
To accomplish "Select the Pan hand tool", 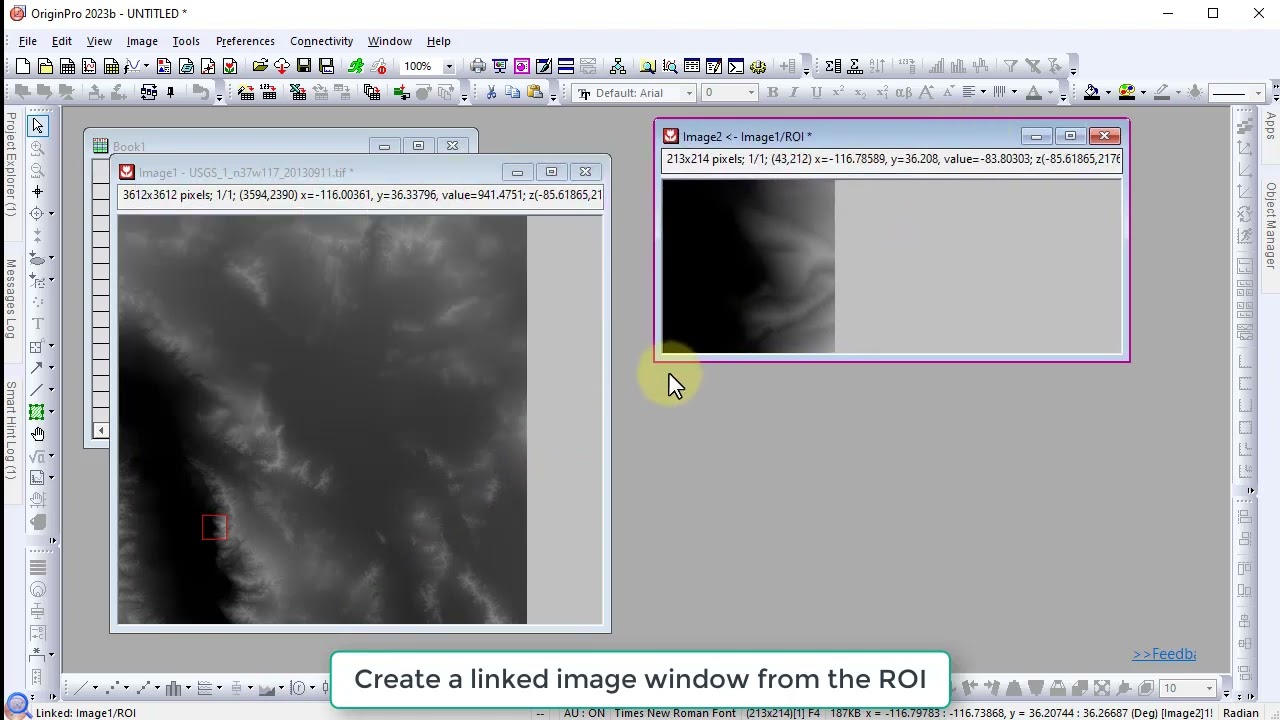I will (x=37, y=434).
